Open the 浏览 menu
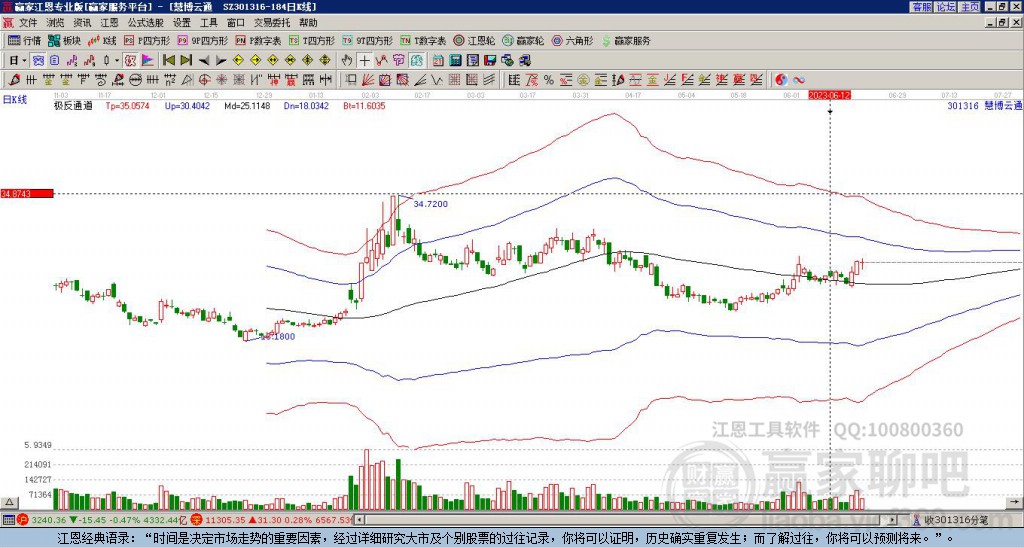Viewport: 1024px width, 548px height. coord(56,23)
